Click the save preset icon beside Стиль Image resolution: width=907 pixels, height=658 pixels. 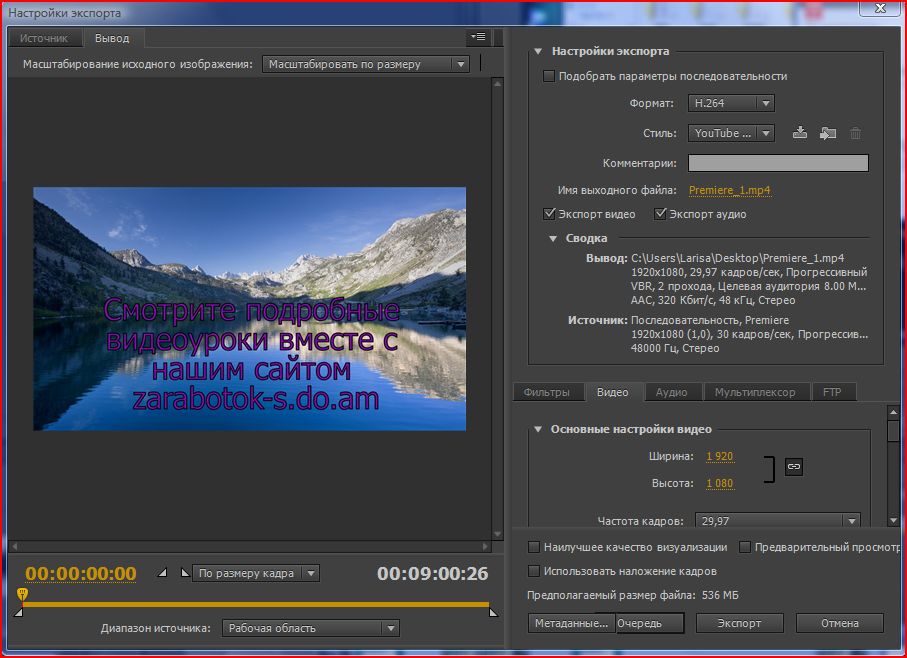799,133
